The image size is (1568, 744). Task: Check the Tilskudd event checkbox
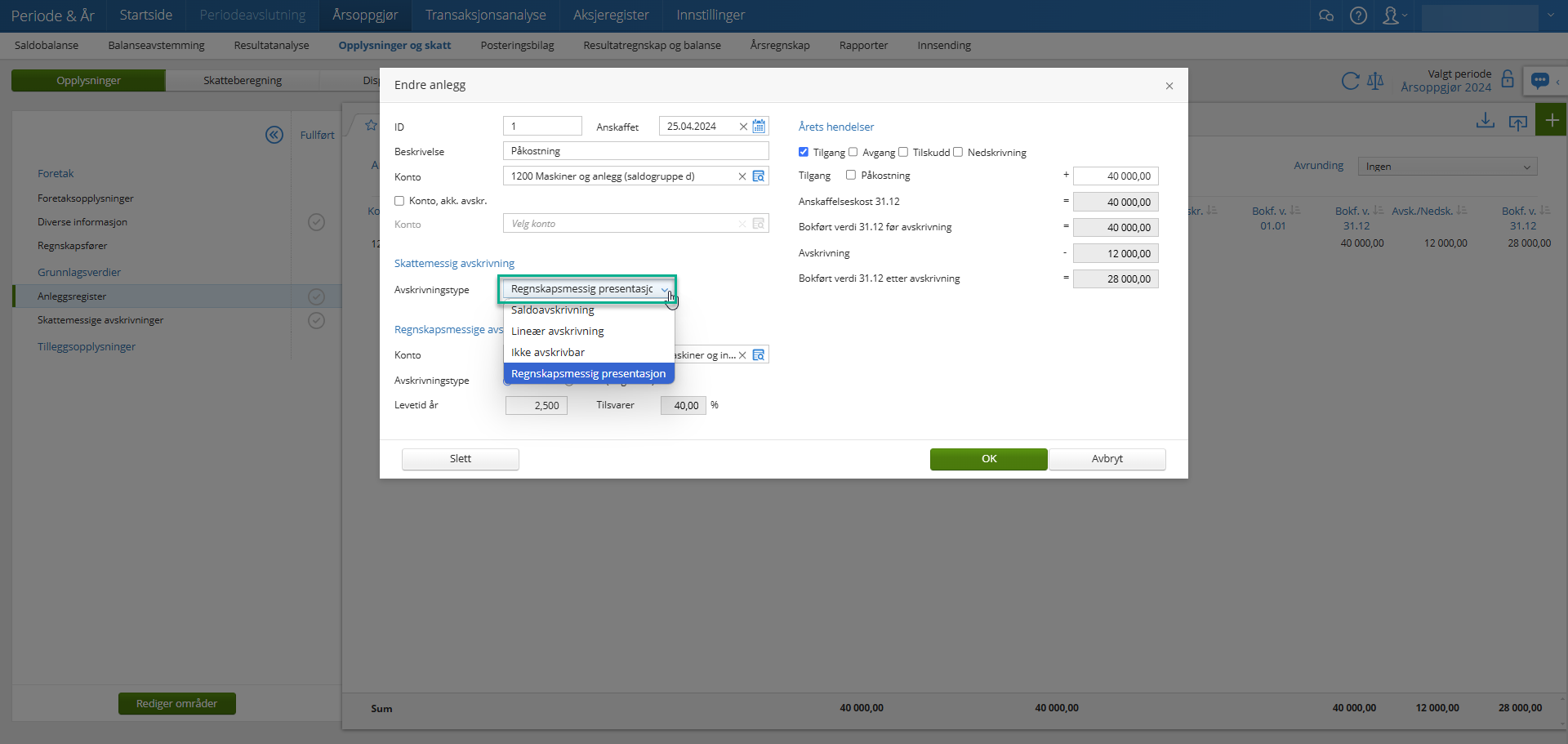903,152
